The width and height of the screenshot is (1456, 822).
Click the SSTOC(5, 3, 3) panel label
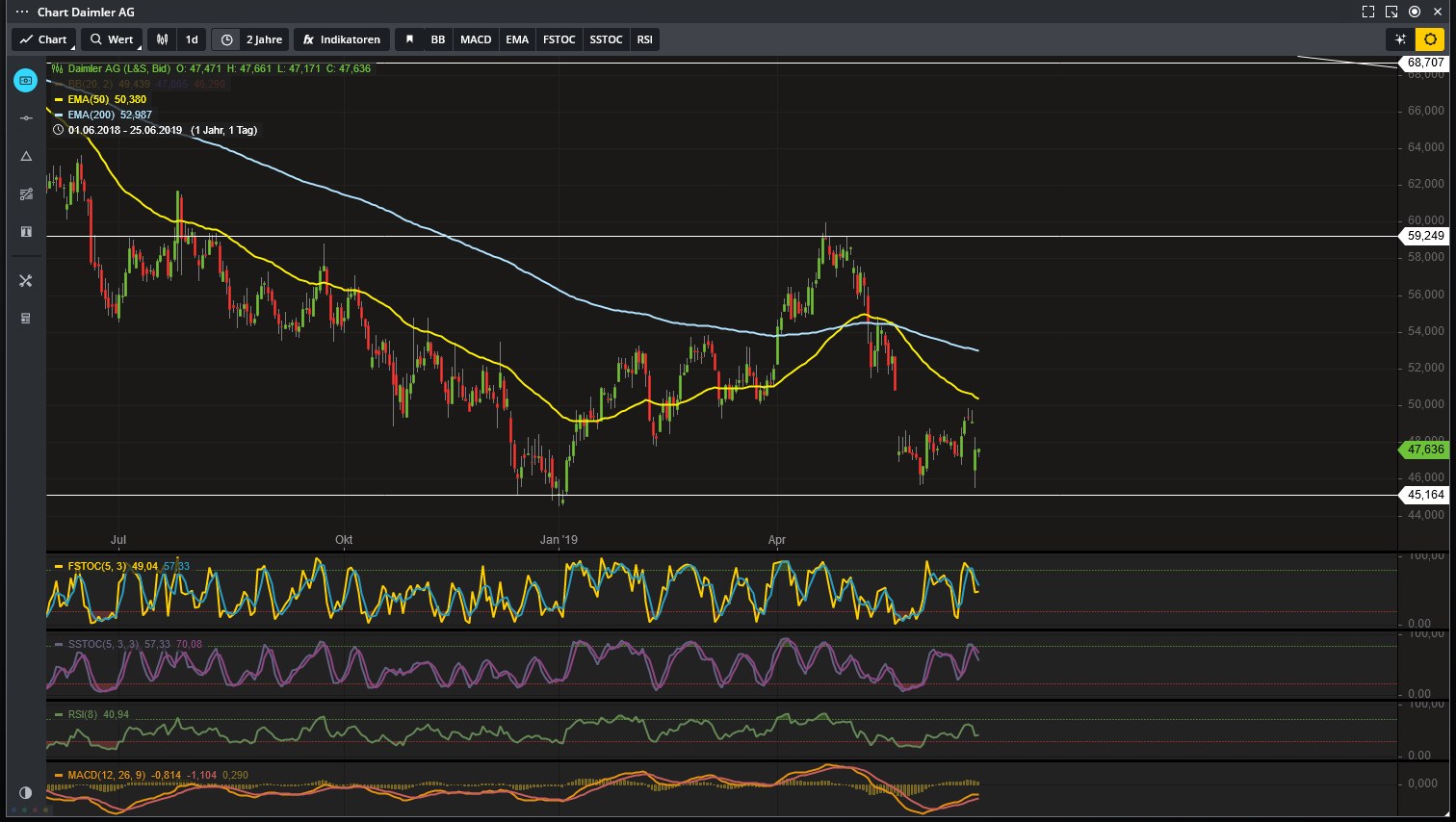(104, 644)
